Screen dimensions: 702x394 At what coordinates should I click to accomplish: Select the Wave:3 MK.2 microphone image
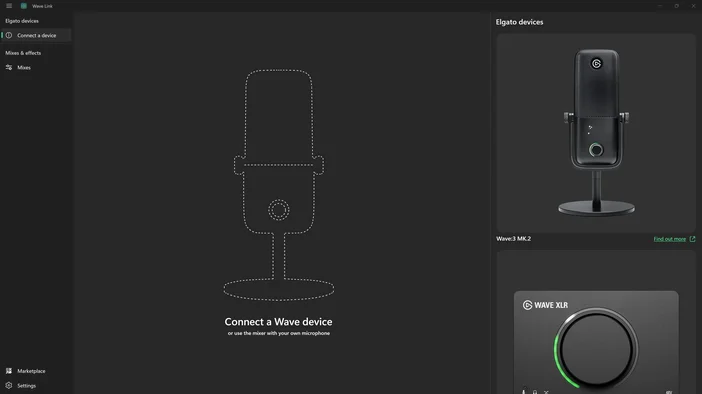coord(596,133)
